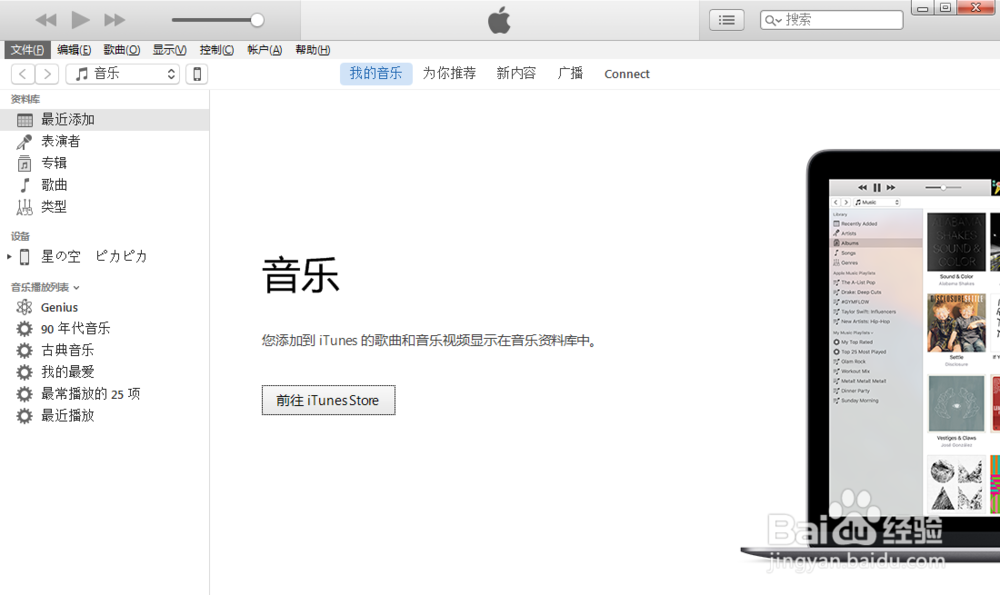
Task: Click the fast-forward next track button
Action: (115, 20)
